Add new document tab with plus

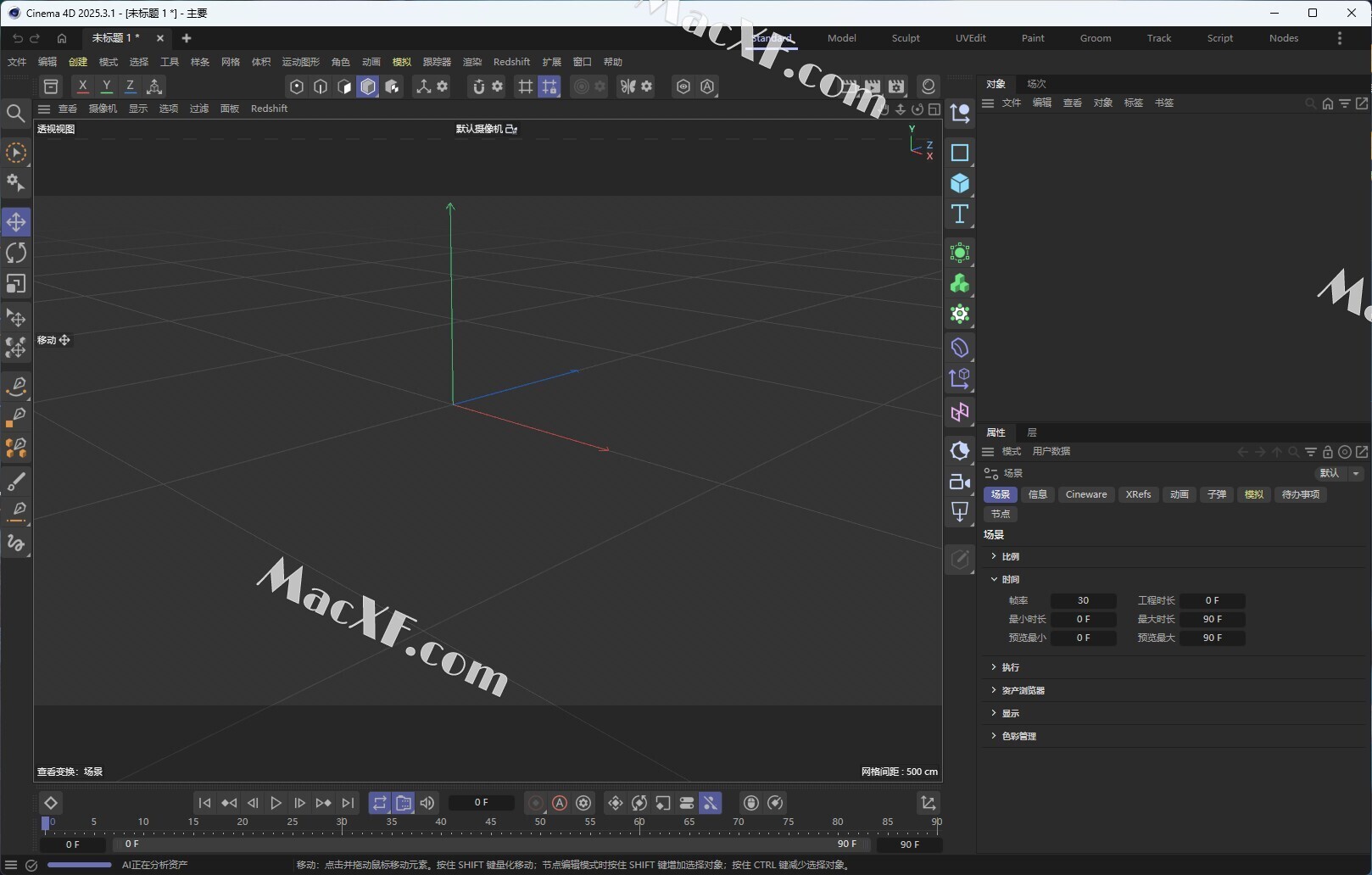pyautogui.click(x=187, y=38)
